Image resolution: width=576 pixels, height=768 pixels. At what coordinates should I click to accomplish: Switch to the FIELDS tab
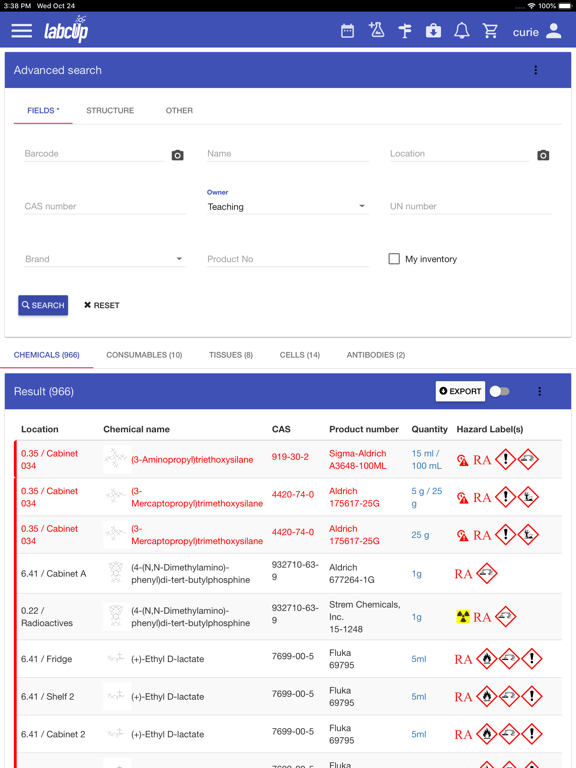[43, 111]
